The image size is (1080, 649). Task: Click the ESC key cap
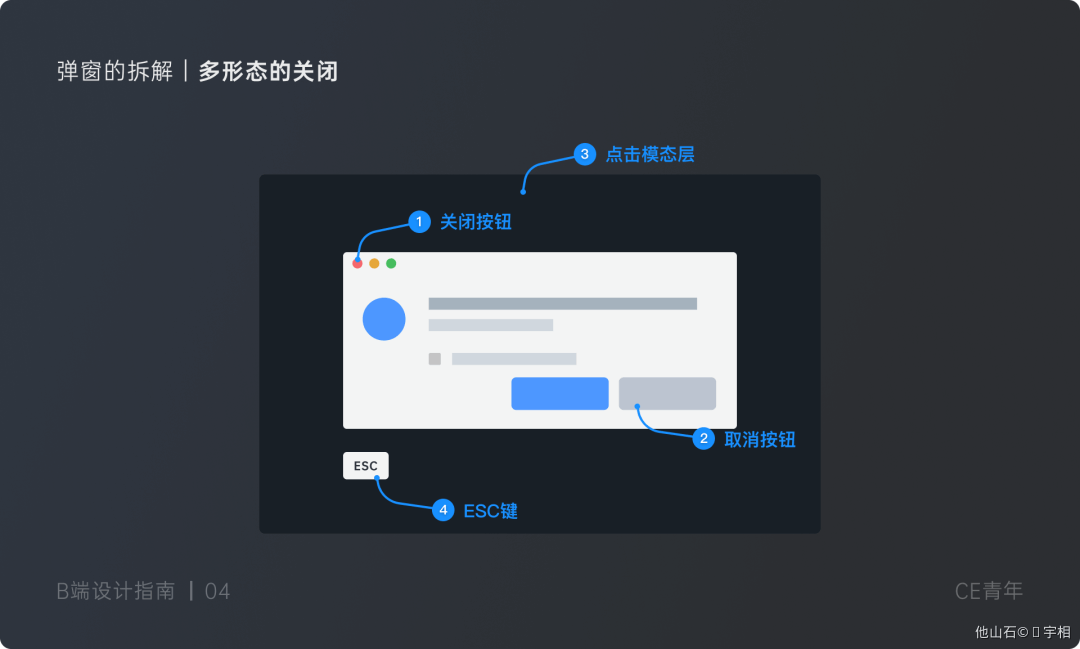click(x=366, y=466)
